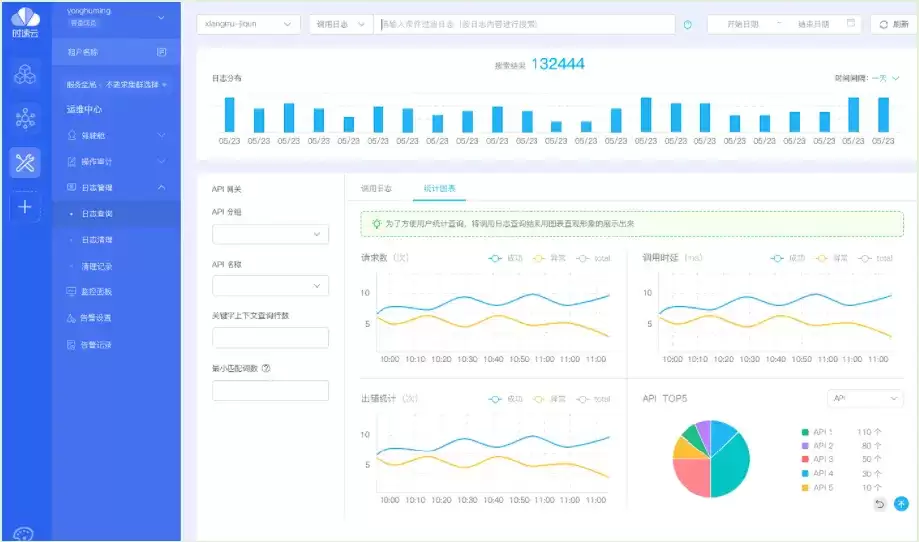
Task: Toggle the 成功 legend in 请求数 chart
Action: (x=505, y=258)
